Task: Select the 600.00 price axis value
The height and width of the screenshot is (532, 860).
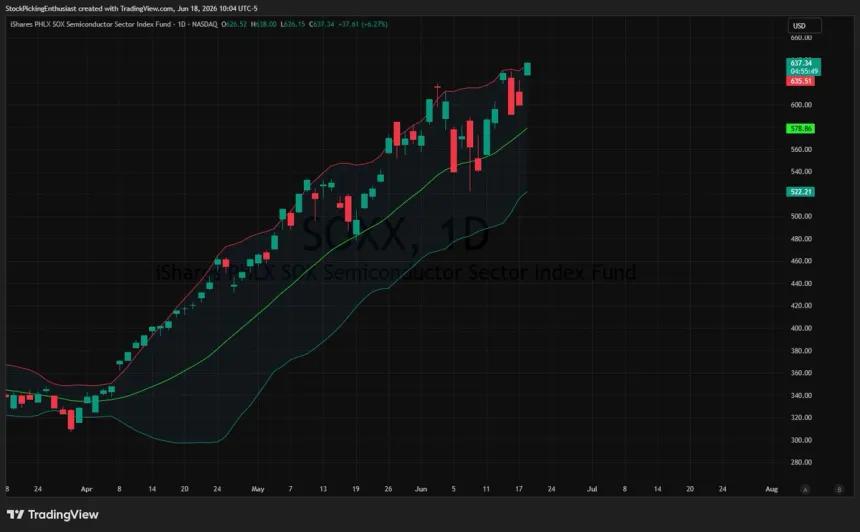Action: click(x=801, y=105)
